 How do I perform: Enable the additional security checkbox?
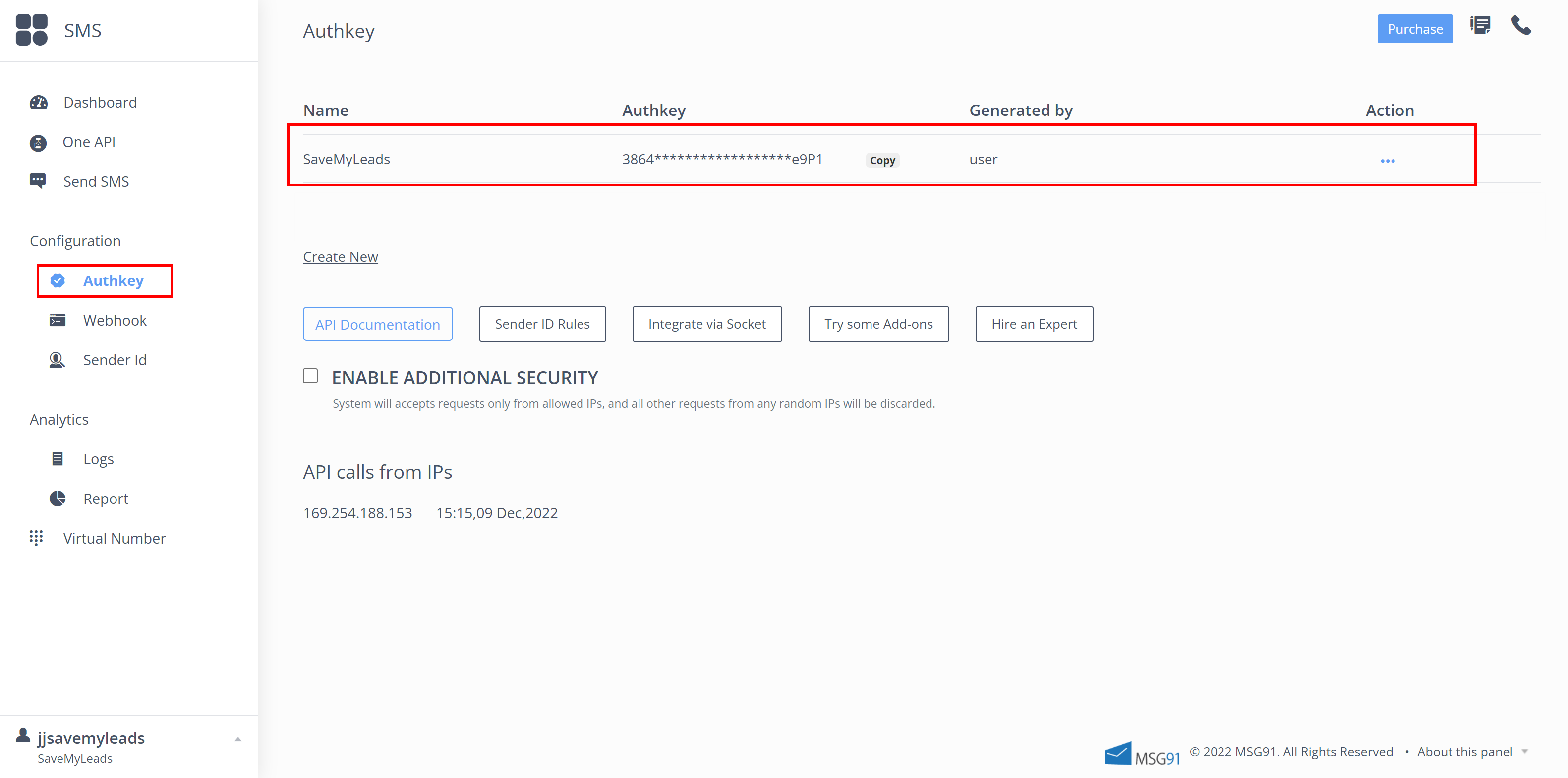coord(310,376)
